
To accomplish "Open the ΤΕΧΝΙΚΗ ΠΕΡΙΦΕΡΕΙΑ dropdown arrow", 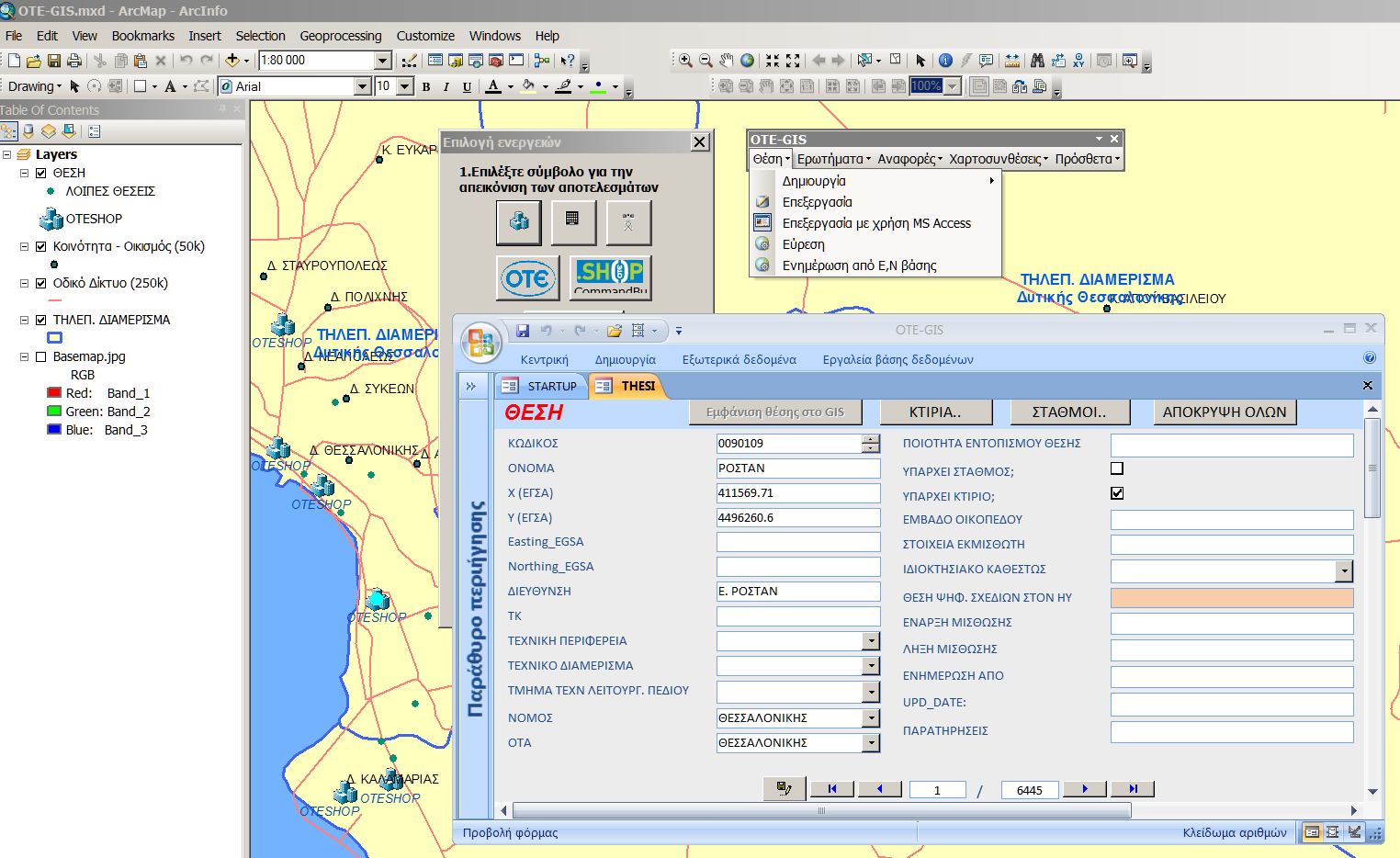I will (x=871, y=641).
